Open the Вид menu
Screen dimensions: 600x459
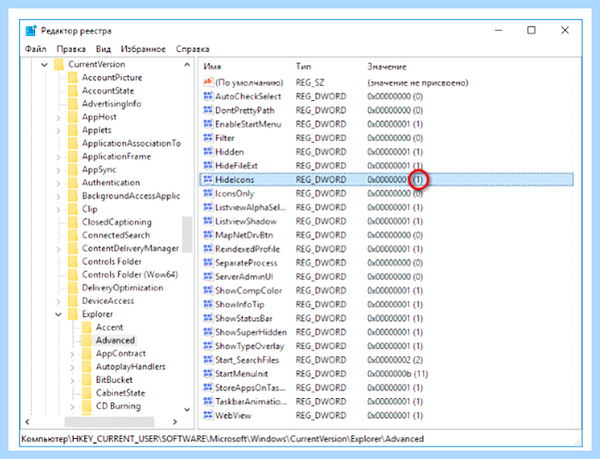pyautogui.click(x=103, y=49)
